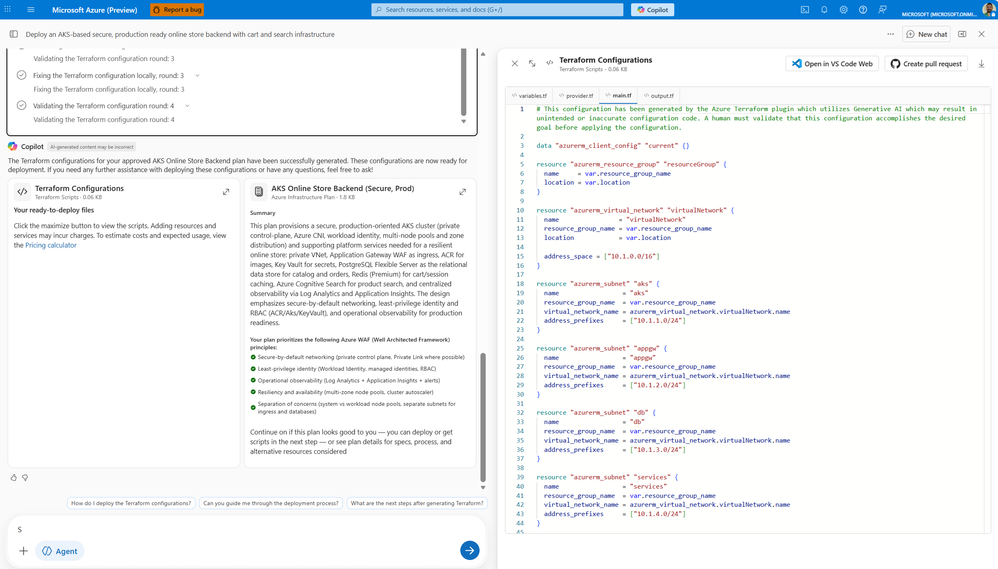Toggle the split layout view icon
This screenshot has height=569, width=998.
click(962, 34)
